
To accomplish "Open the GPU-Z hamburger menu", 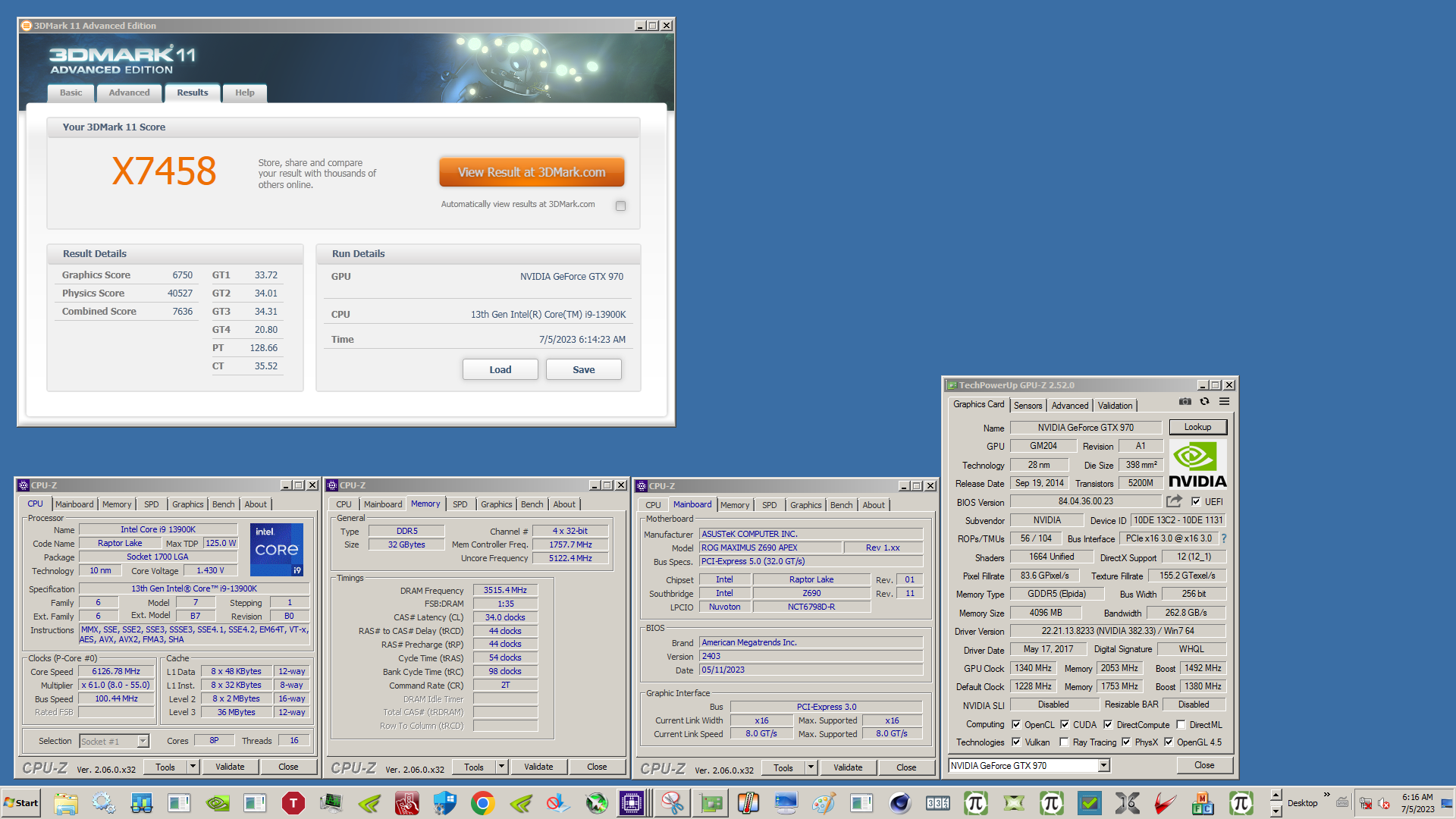I will tap(1224, 402).
